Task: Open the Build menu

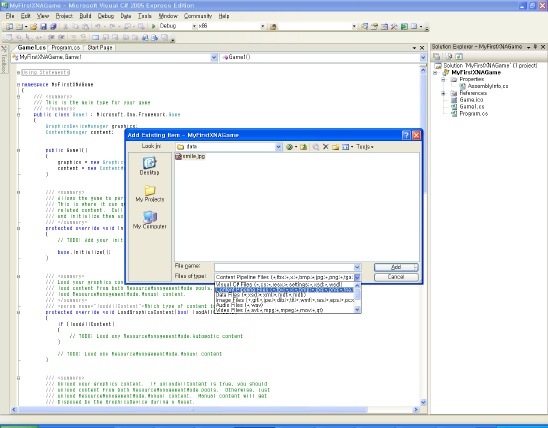Action: [x=85, y=16]
